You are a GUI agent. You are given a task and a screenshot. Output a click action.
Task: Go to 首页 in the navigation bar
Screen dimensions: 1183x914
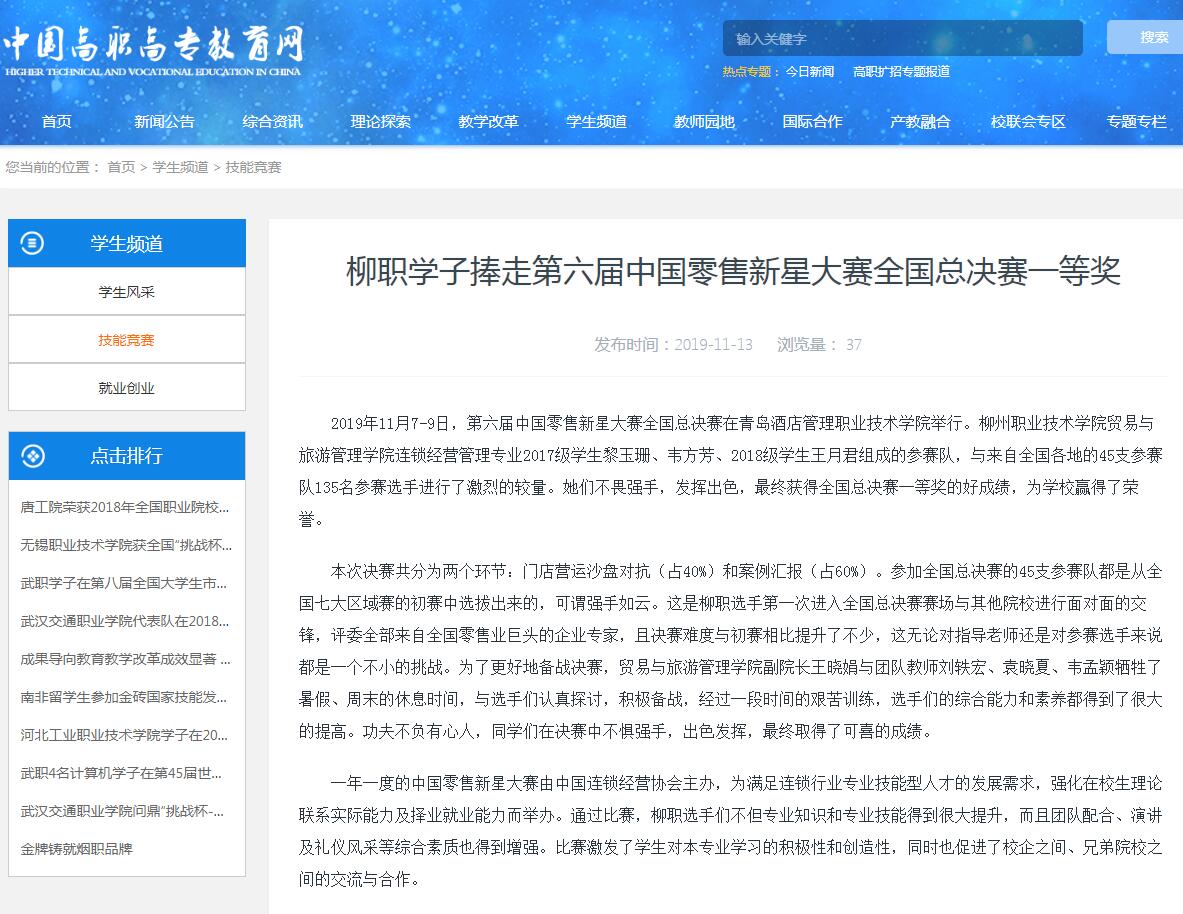click(57, 122)
